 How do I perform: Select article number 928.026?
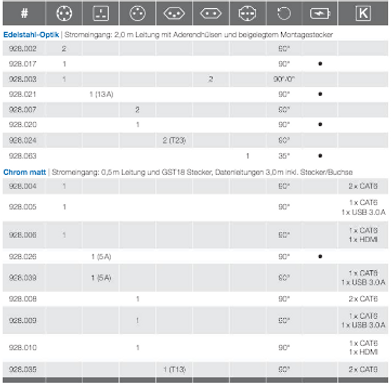tap(23, 257)
